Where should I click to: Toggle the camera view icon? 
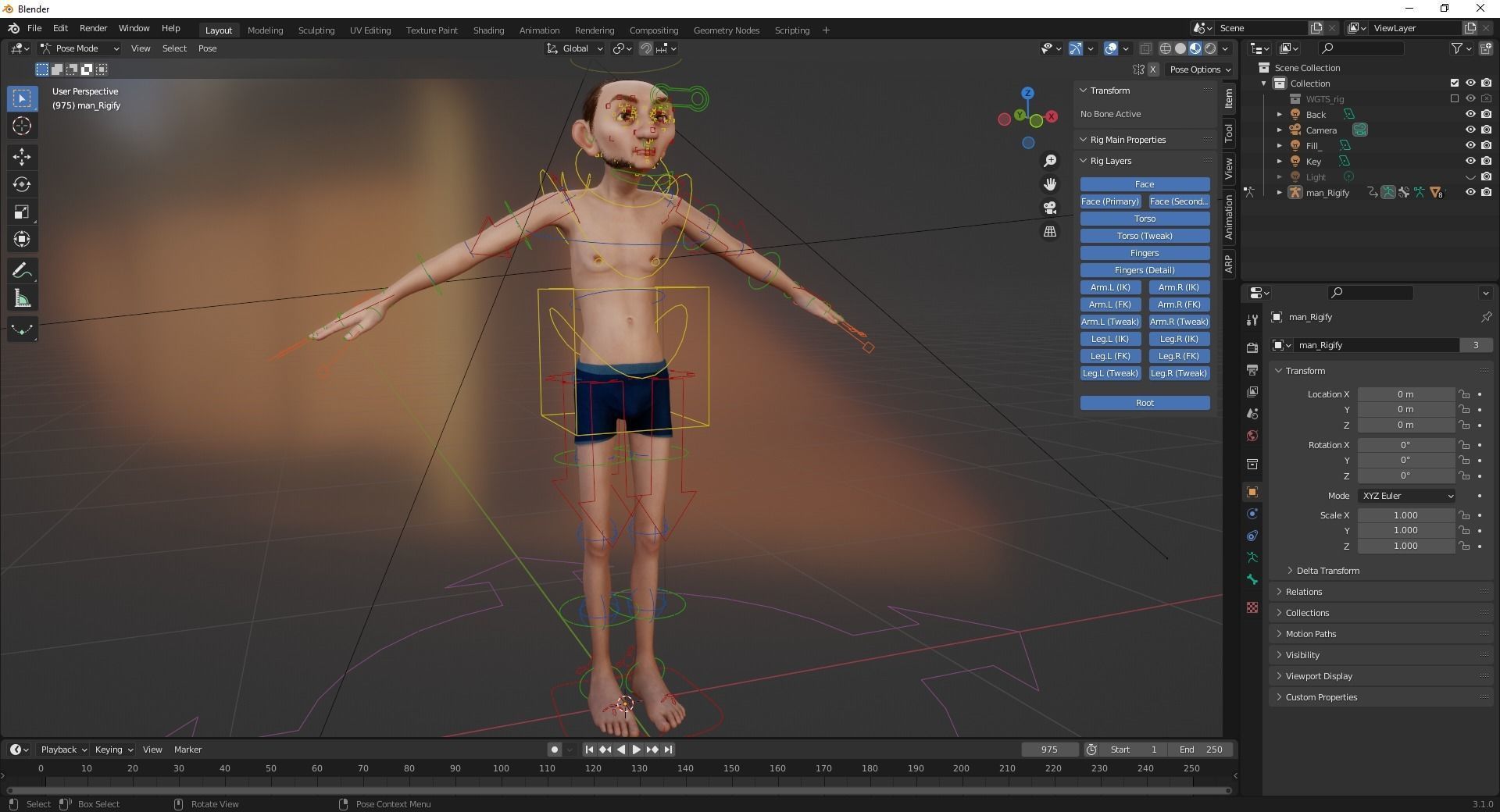click(x=1050, y=208)
